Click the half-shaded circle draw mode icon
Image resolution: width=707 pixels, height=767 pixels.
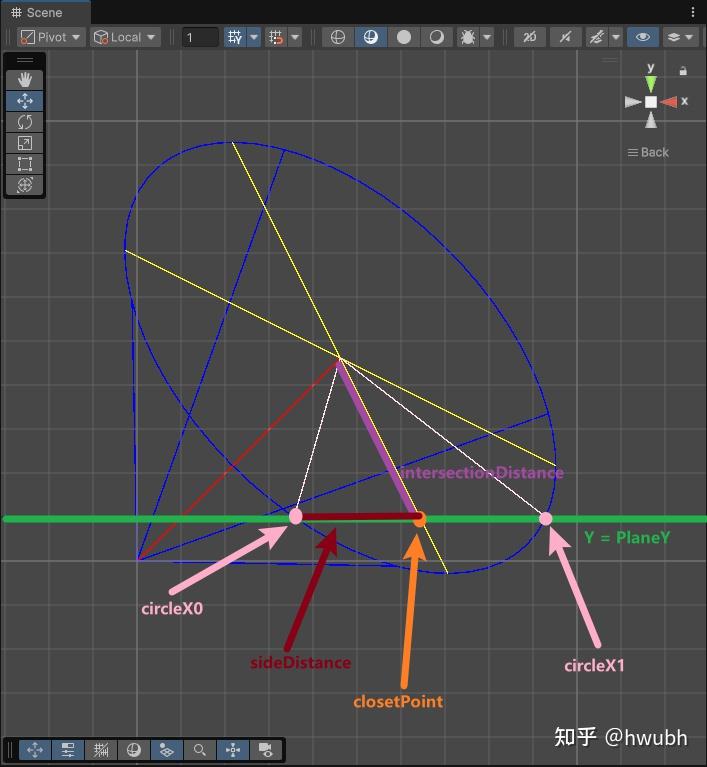tap(436, 37)
